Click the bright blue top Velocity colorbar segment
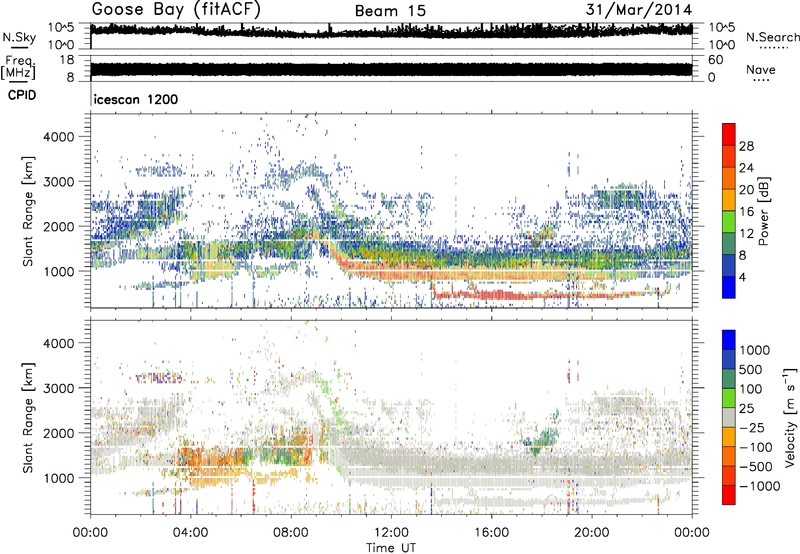Viewport: 800px width, 554px height. 729,340
